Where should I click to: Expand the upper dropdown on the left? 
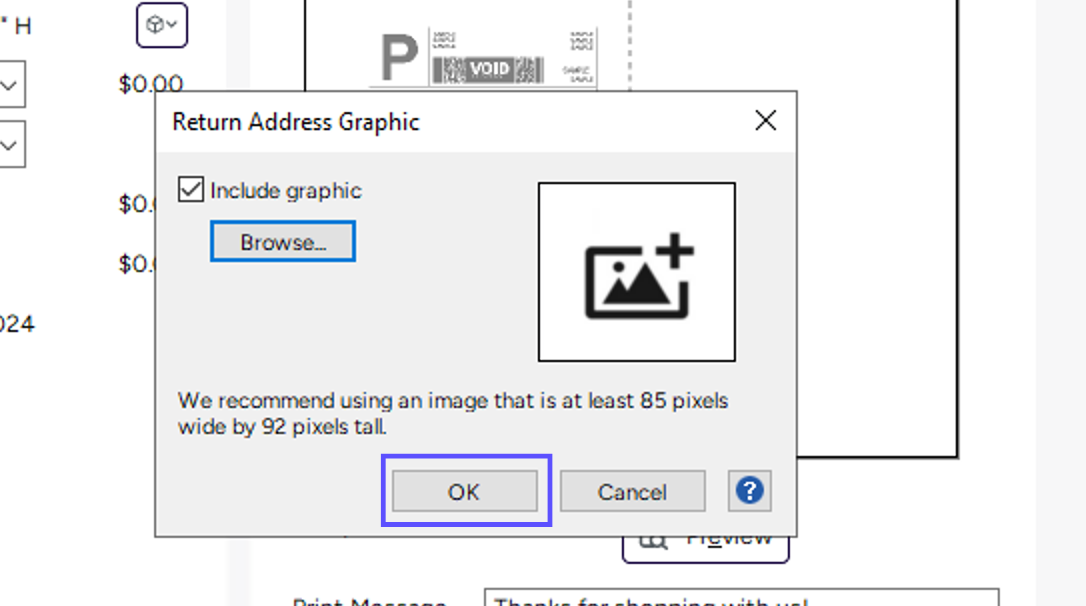pyautogui.click(x=8, y=84)
